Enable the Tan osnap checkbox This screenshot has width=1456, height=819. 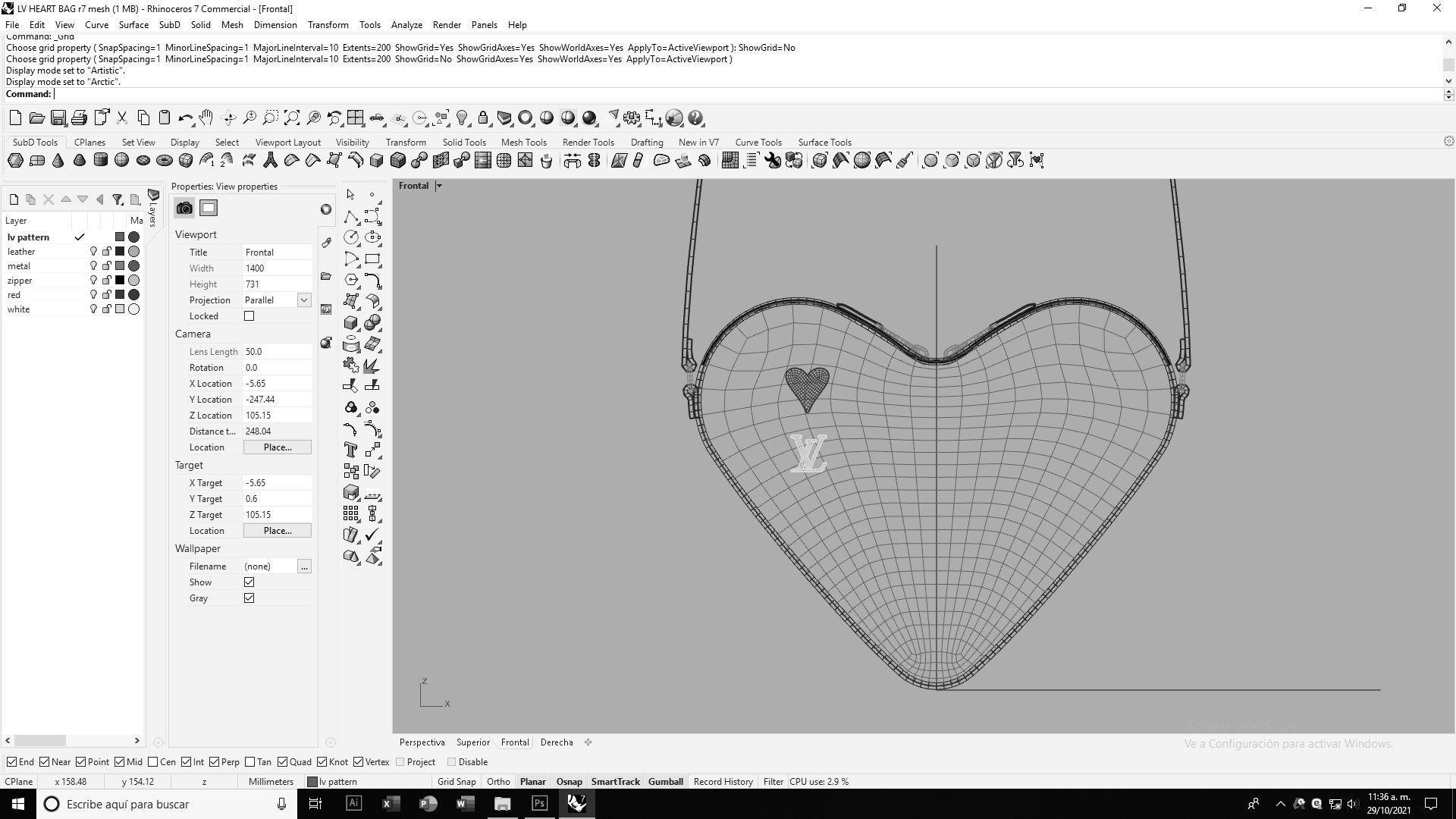pos(249,762)
